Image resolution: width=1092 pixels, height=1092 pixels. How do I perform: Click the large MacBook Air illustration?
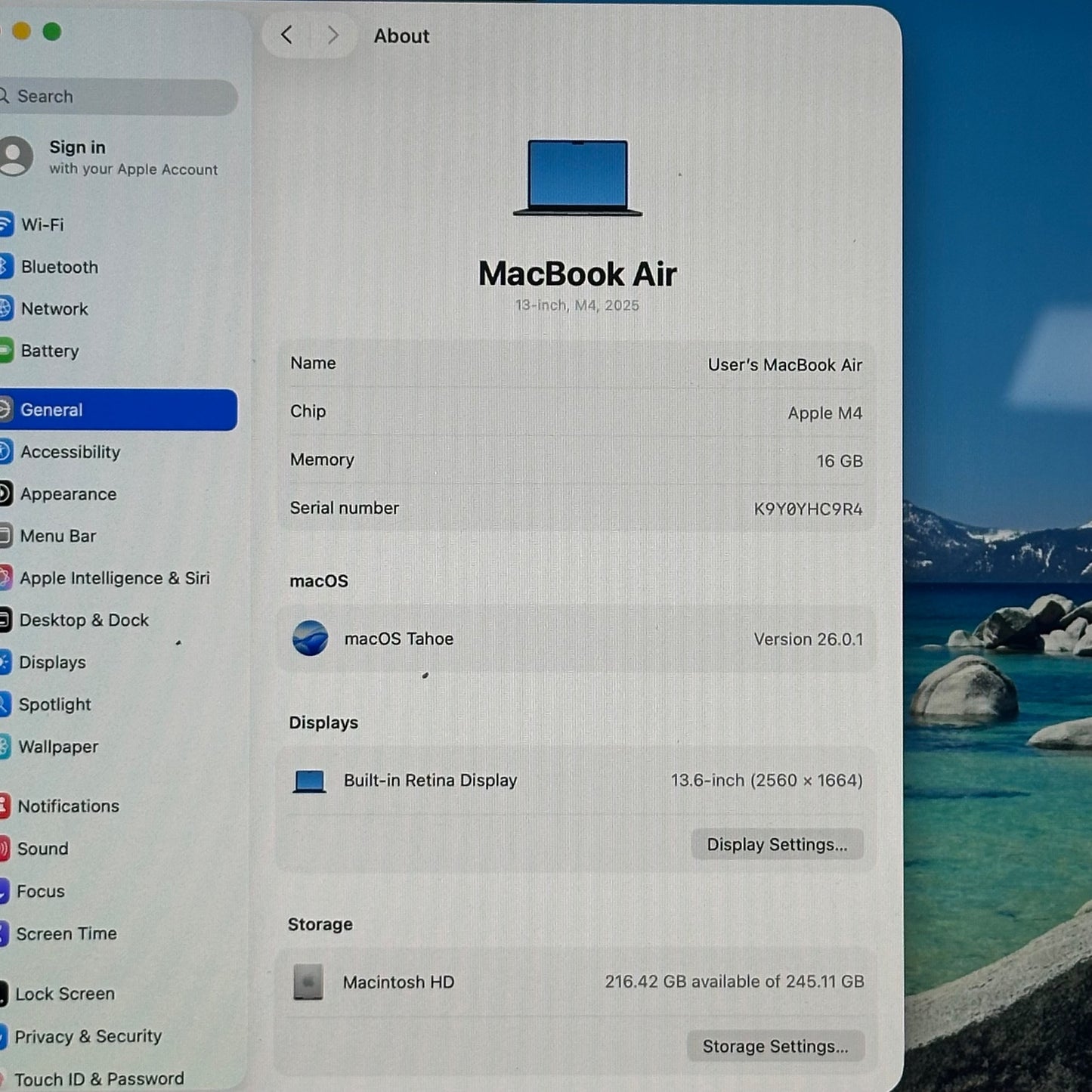(577, 178)
